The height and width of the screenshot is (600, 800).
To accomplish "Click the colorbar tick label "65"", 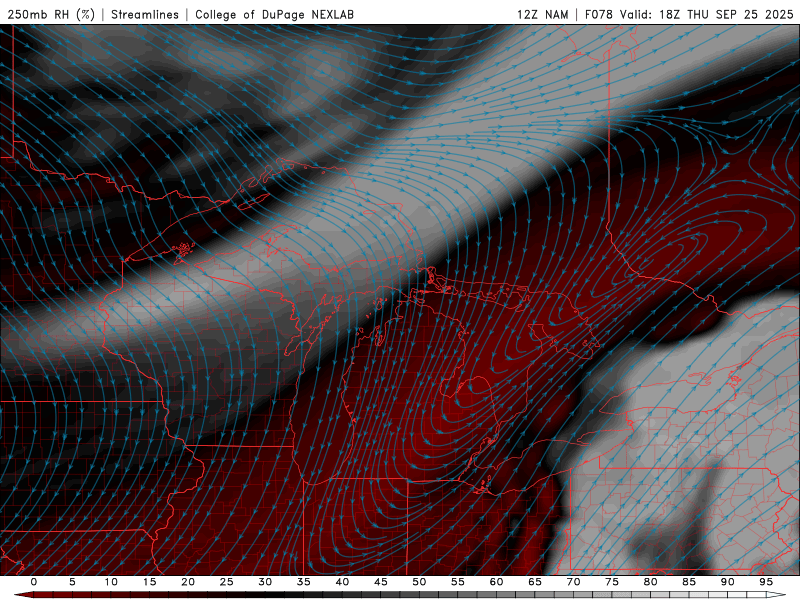I will click(535, 582).
